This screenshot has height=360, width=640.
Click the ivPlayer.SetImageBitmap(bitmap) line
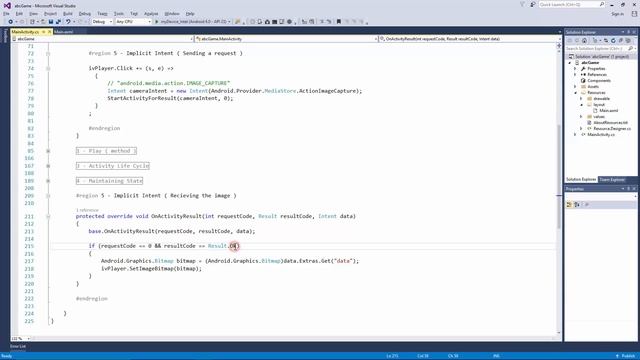151,269
